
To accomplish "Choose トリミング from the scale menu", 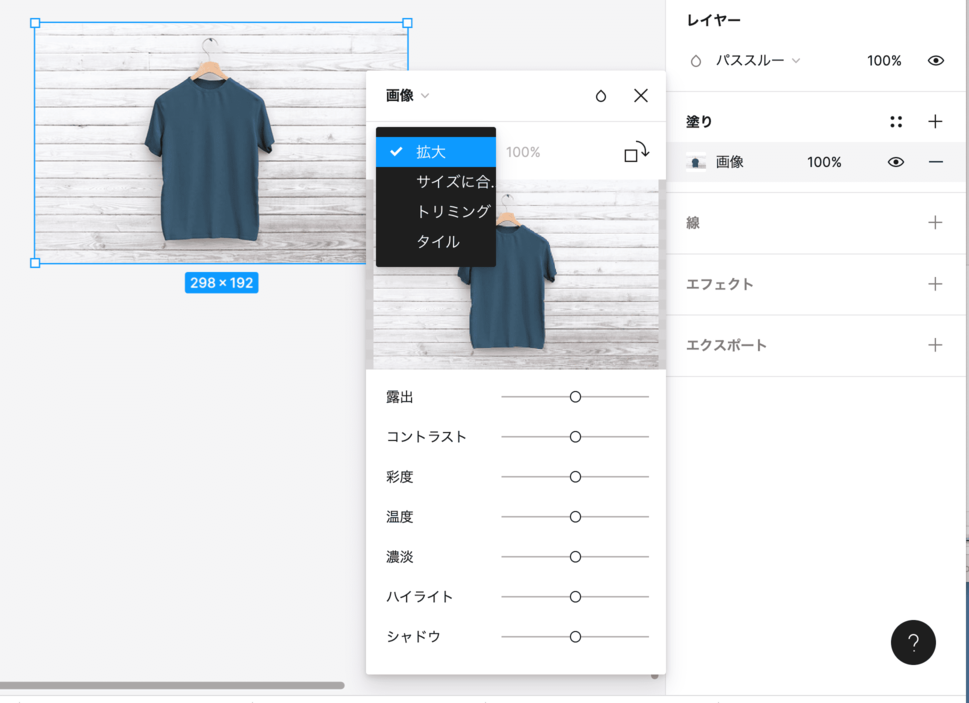I will point(453,211).
